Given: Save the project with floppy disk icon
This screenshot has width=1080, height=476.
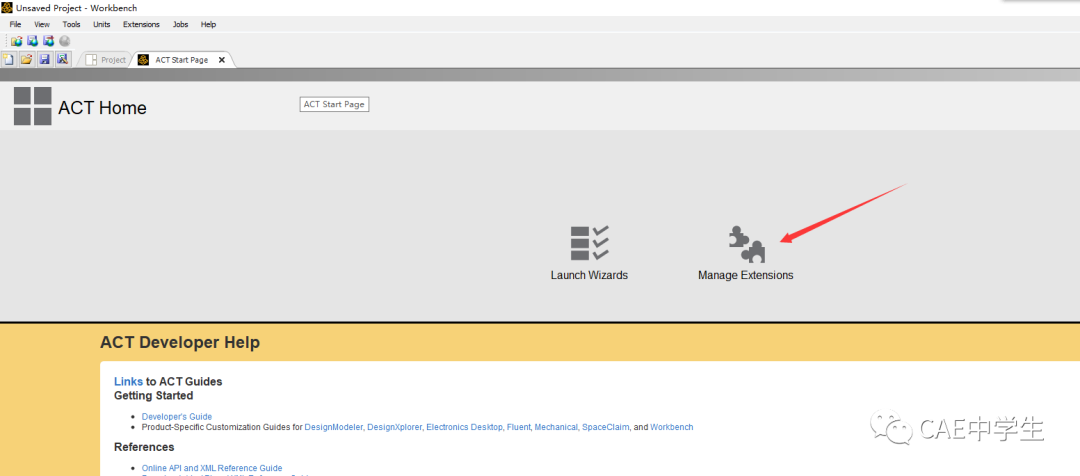Looking at the screenshot, I should tap(45, 59).
